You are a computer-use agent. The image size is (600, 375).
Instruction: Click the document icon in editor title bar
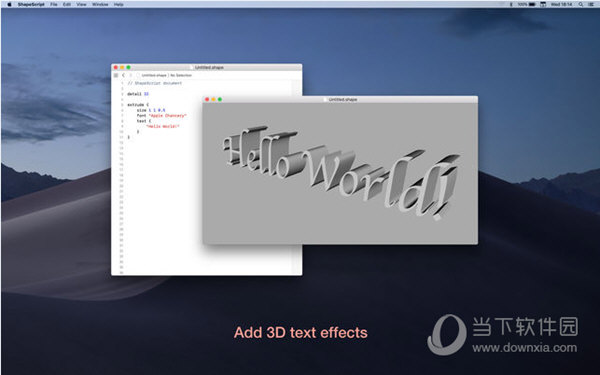[x=192, y=67]
